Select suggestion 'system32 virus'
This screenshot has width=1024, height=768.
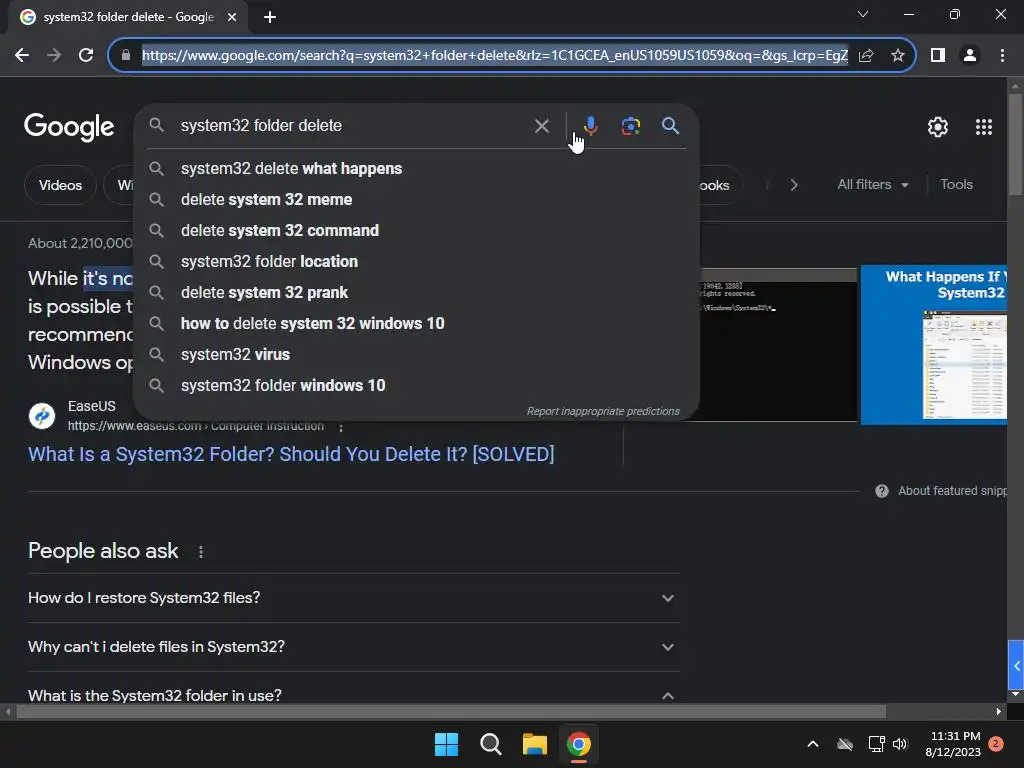click(x=415, y=355)
